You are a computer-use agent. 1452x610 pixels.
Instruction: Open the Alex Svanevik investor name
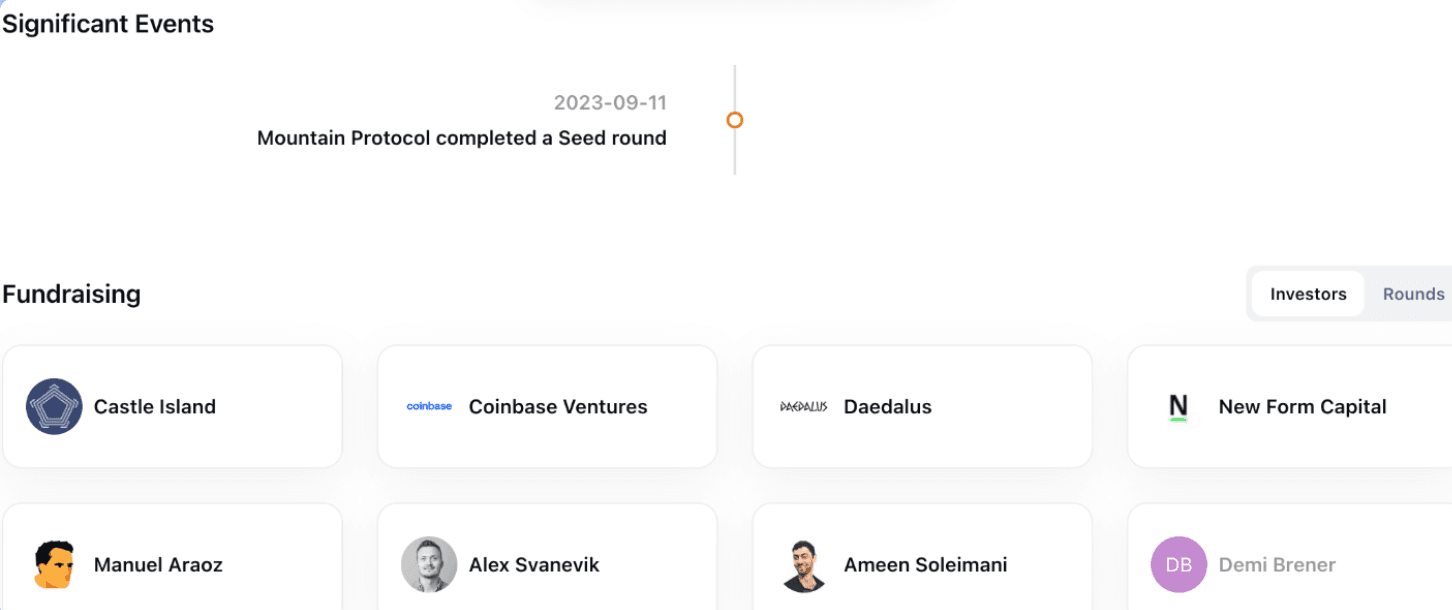click(x=534, y=564)
